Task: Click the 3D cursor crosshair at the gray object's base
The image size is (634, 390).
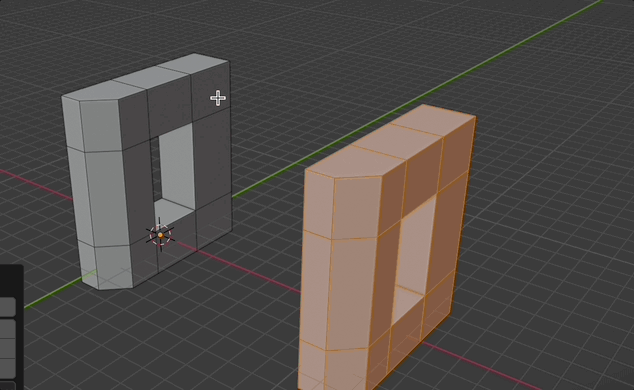Action: (161, 235)
